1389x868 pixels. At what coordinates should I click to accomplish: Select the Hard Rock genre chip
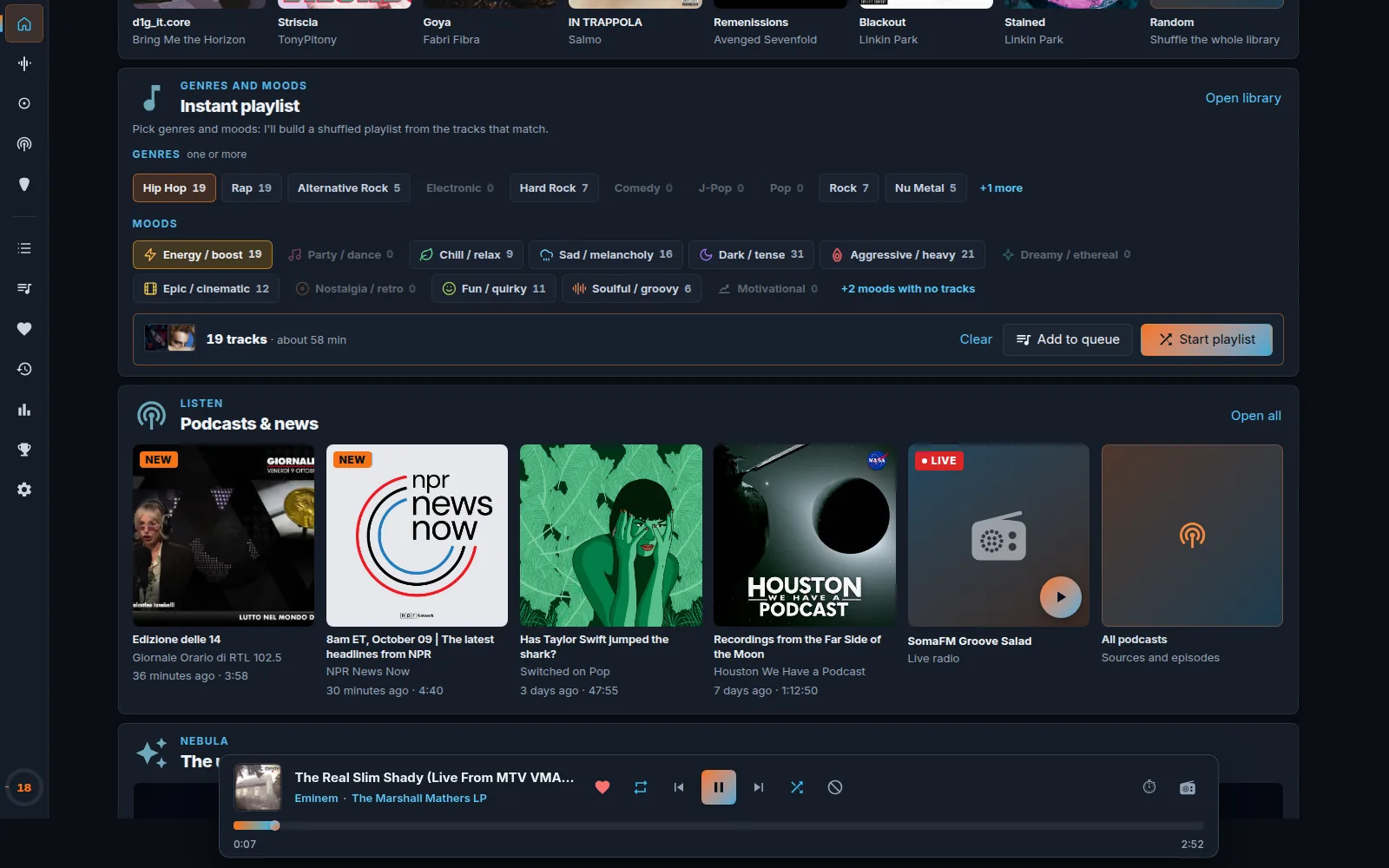click(554, 187)
